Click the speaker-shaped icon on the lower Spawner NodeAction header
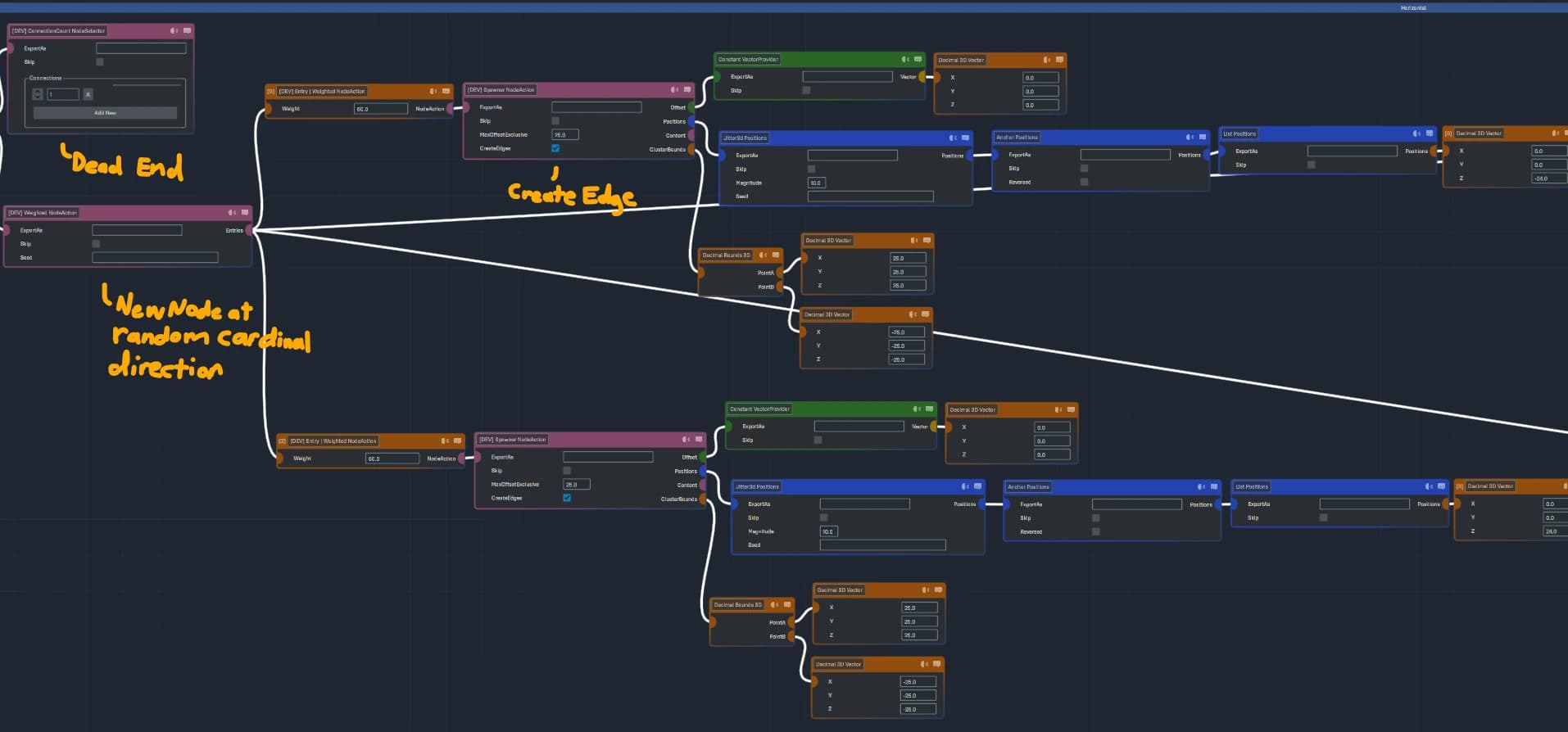Screen dimensions: 1568x732 click(x=686, y=439)
